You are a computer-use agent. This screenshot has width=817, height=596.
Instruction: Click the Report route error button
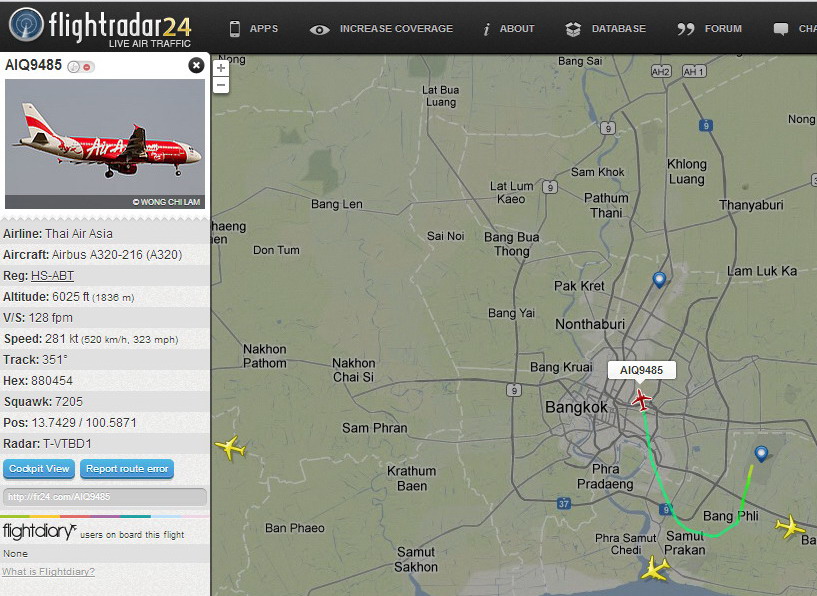click(x=127, y=469)
